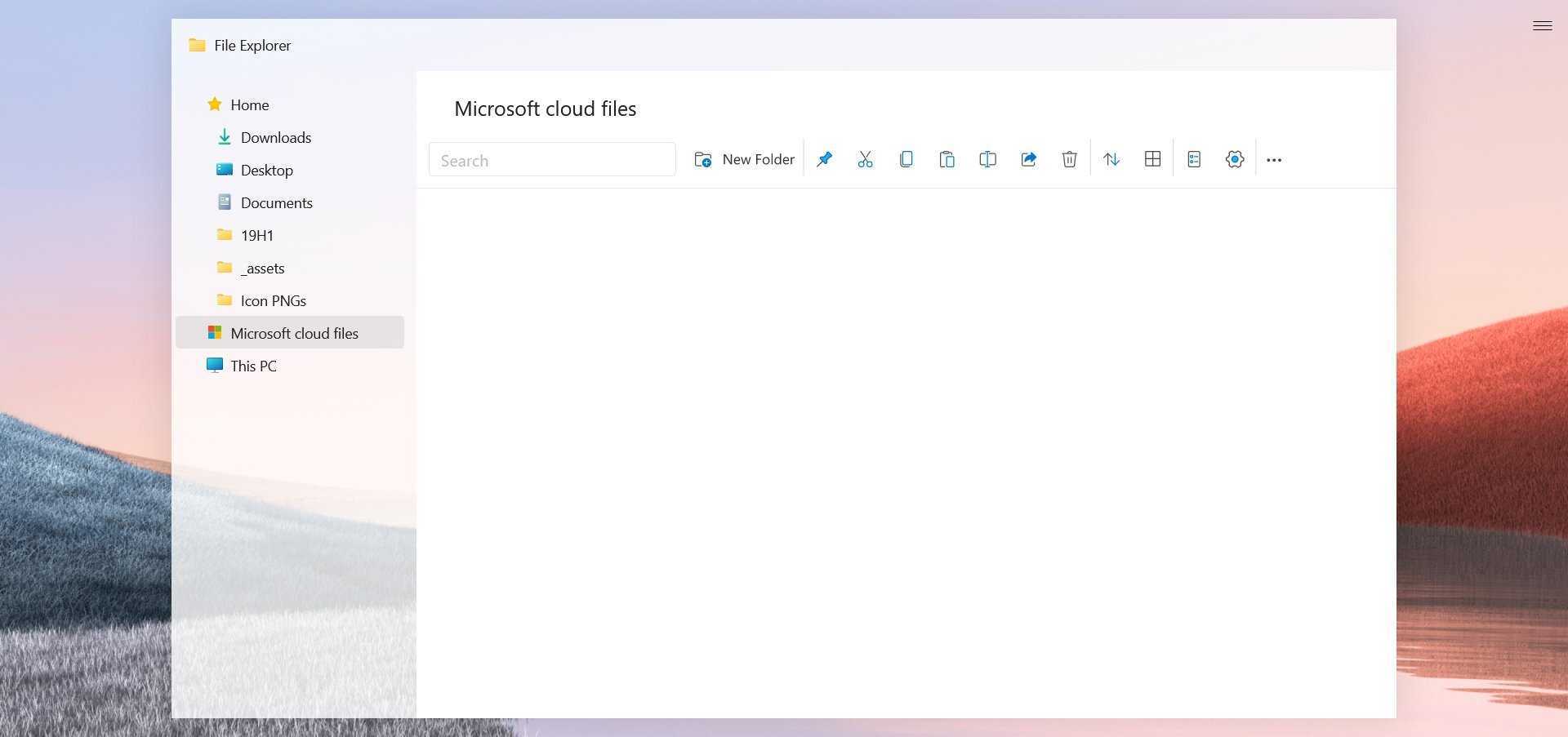Click the Pin to quick access icon
This screenshot has width=1568, height=737.
coord(824,159)
